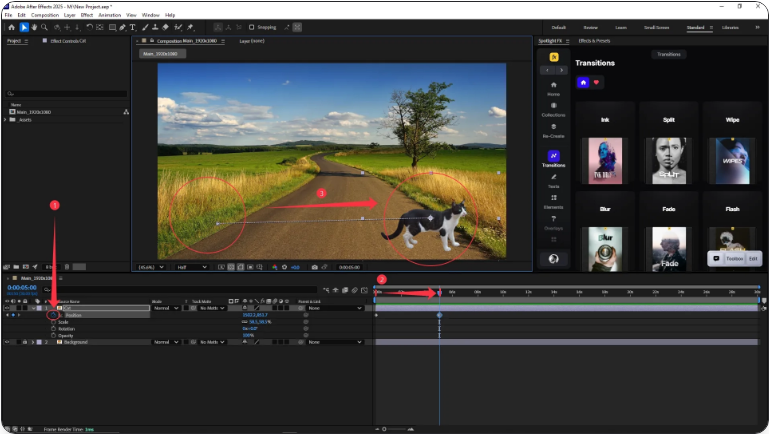Open the viewer resolution Half dropdown
The height and width of the screenshot is (434, 769).
(x=190, y=267)
